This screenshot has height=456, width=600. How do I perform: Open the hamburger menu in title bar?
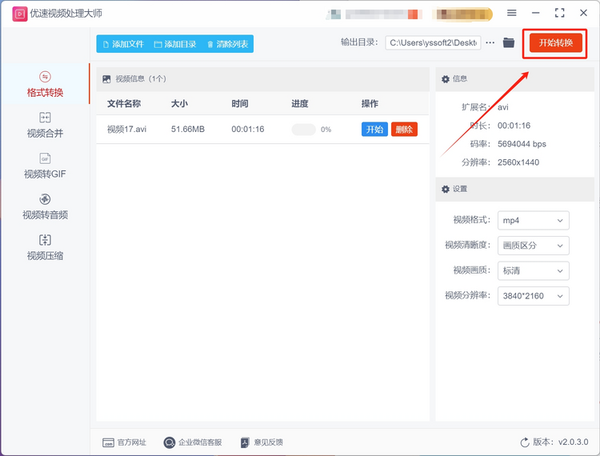(512, 13)
